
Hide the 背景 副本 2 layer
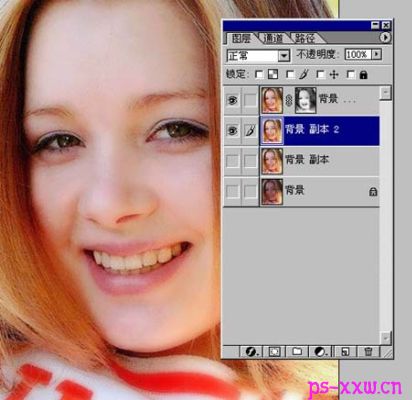[x=232, y=130]
